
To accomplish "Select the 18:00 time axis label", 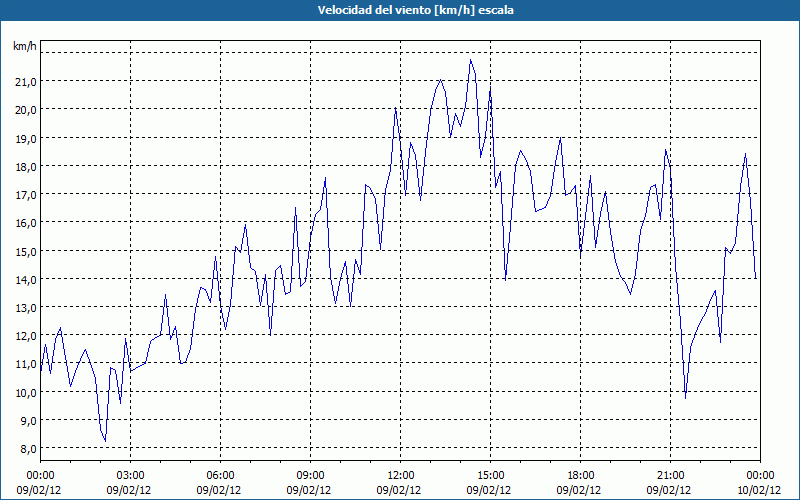I will tap(580, 475).
